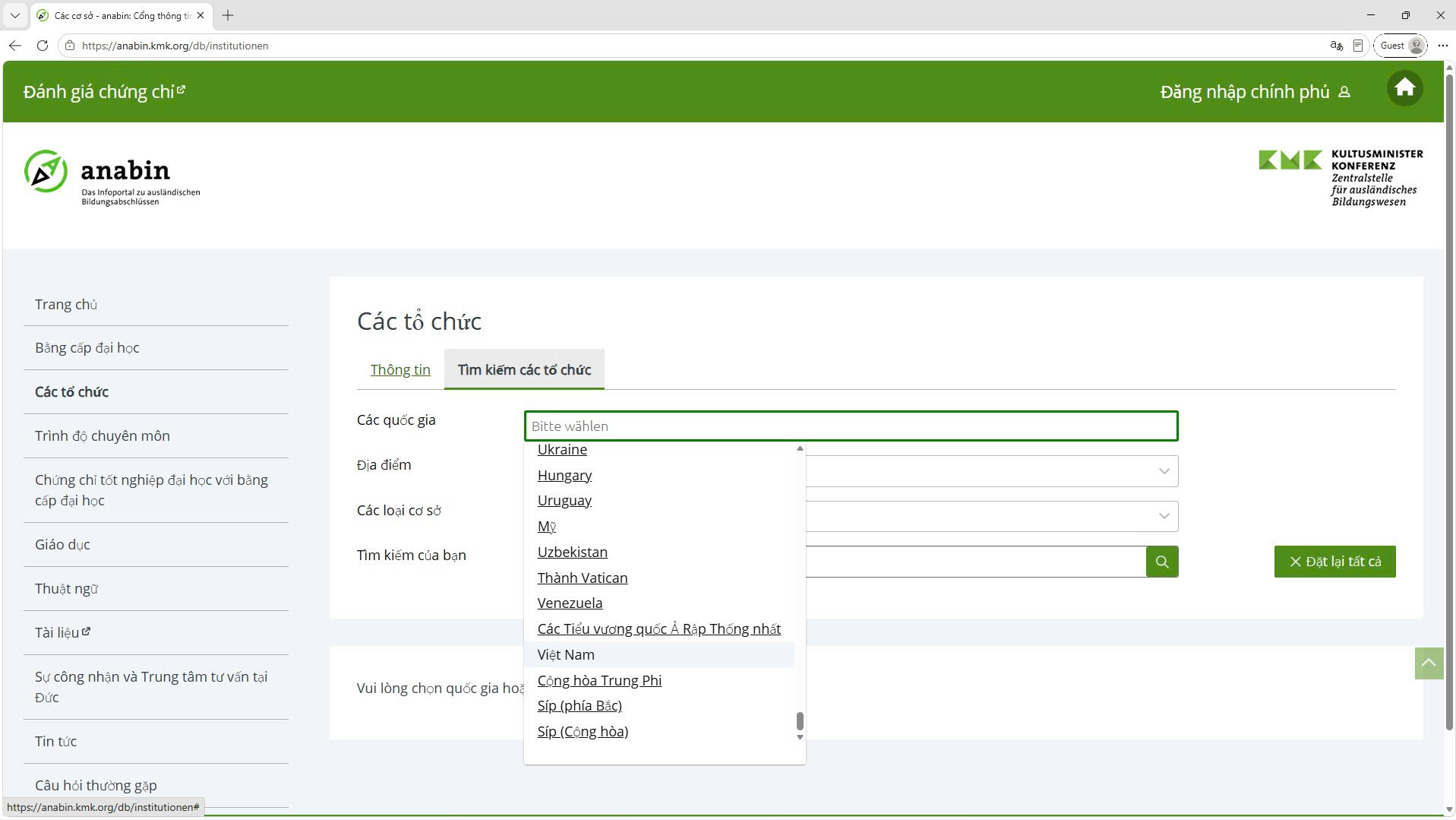Image resolution: width=1456 pixels, height=820 pixels.
Task: Click the KMK Kultusministerkonferenz logo
Action: (1341, 178)
